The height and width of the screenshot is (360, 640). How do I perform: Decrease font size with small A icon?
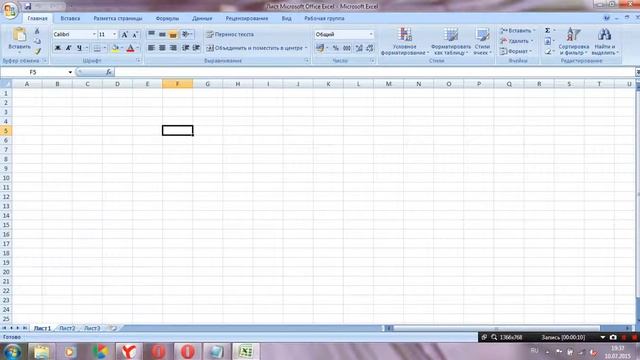click(x=135, y=35)
